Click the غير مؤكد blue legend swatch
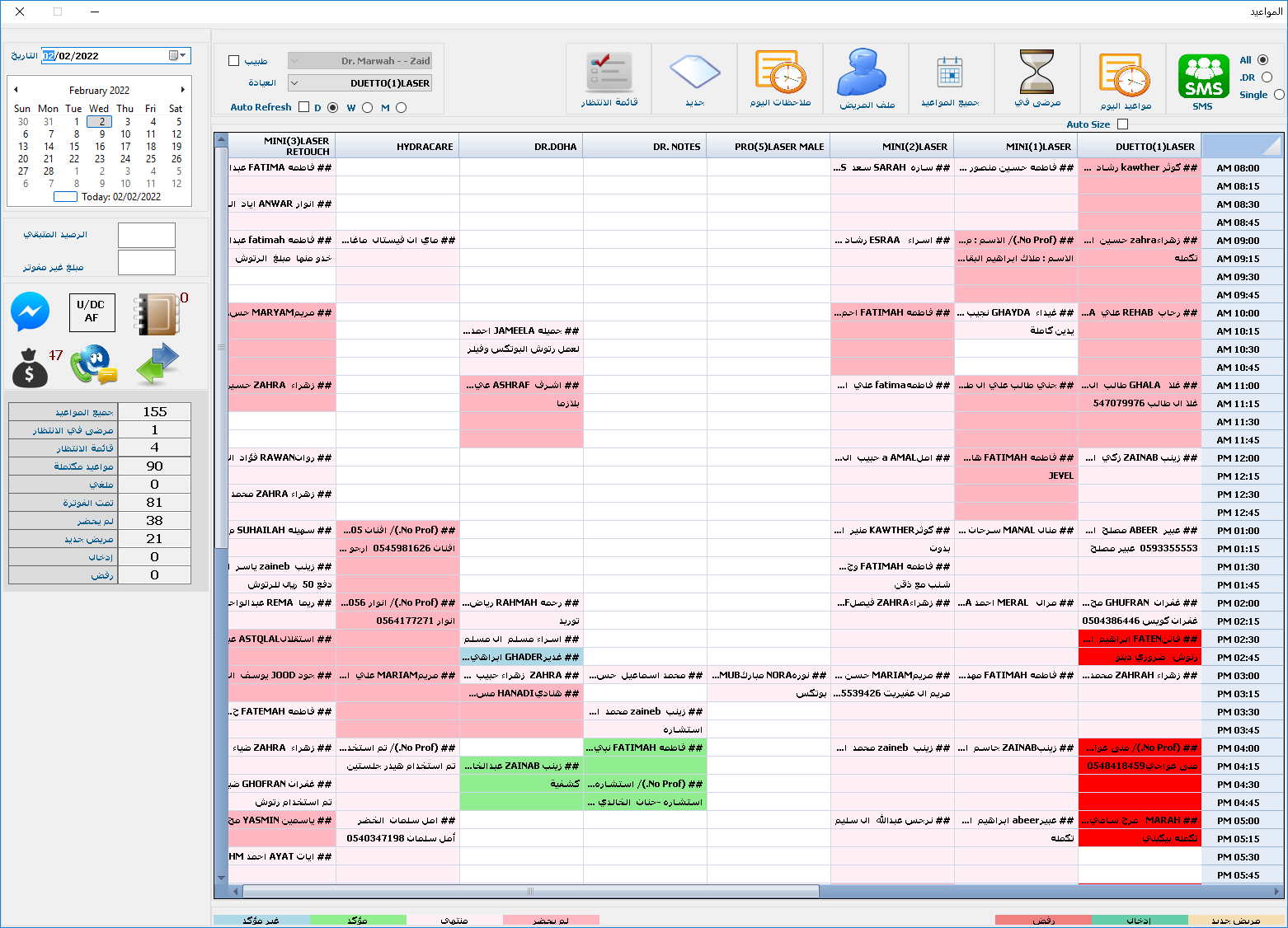 click(261, 921)
